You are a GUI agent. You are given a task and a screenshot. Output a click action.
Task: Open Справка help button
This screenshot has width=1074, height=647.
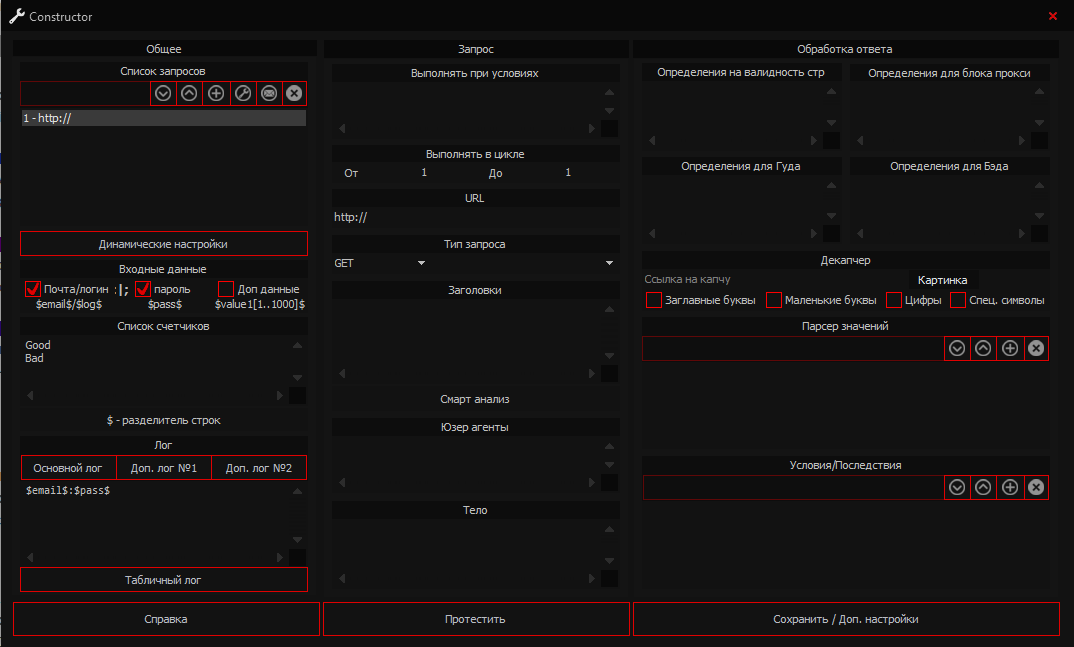[x=166, y=619]
